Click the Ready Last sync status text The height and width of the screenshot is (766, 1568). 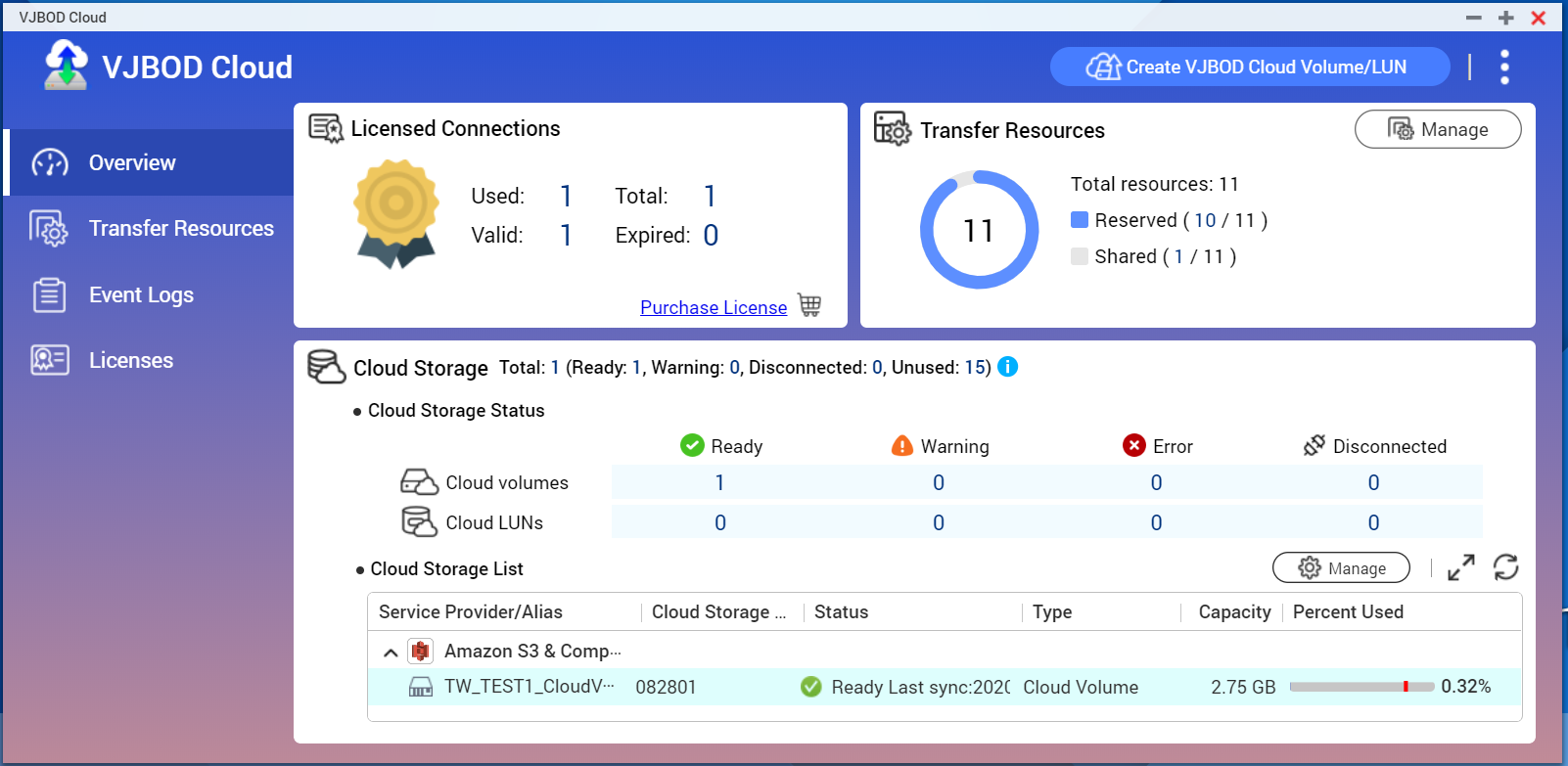[x=921, y=687]
